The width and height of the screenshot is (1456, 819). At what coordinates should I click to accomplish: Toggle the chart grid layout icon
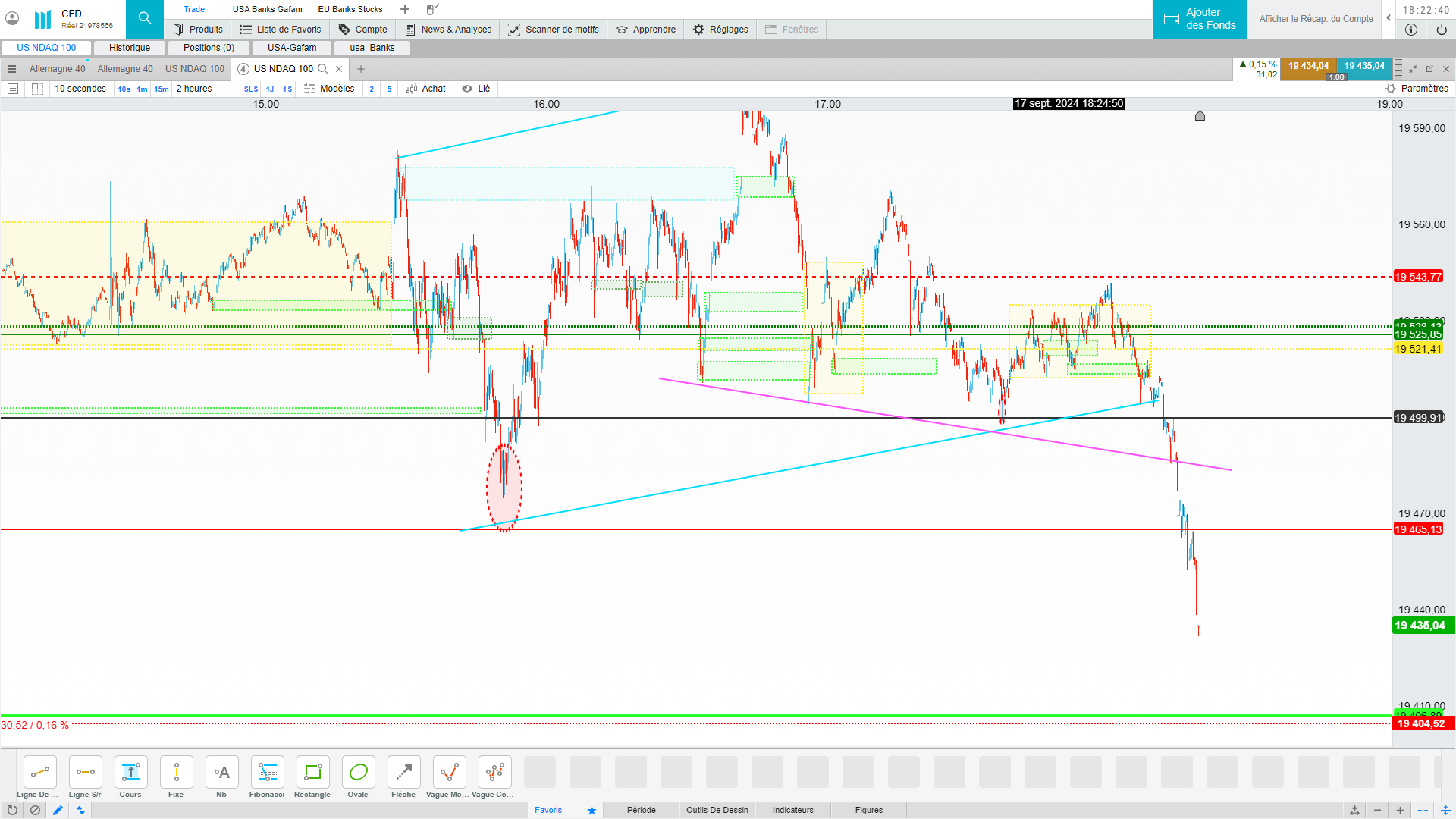coord(37,89)
